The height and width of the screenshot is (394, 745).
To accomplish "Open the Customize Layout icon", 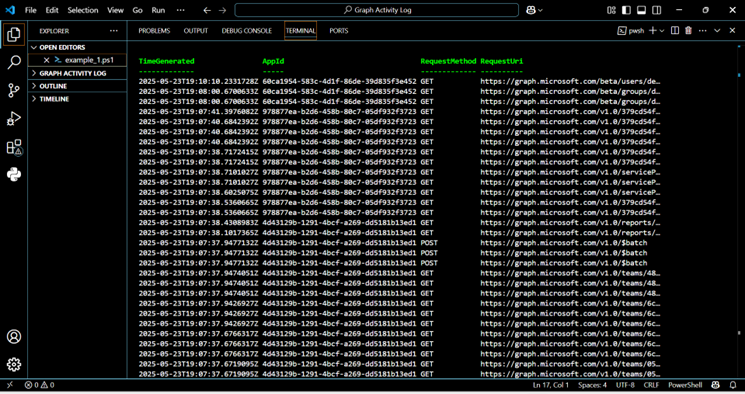I will point(611,10).
